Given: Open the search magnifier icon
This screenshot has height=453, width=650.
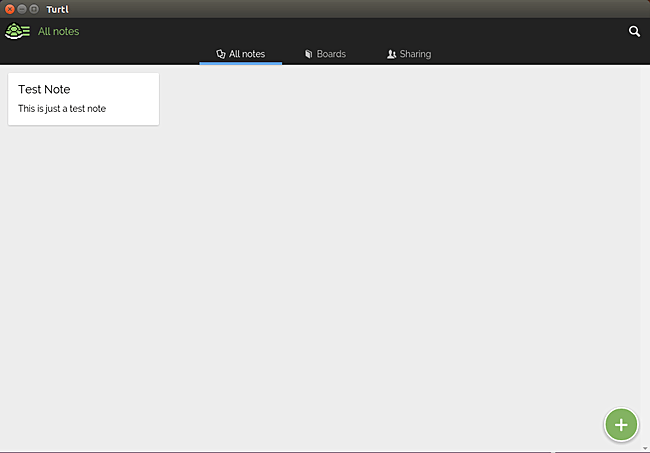Looking at the screenshot, I should [x=634, y=31].
